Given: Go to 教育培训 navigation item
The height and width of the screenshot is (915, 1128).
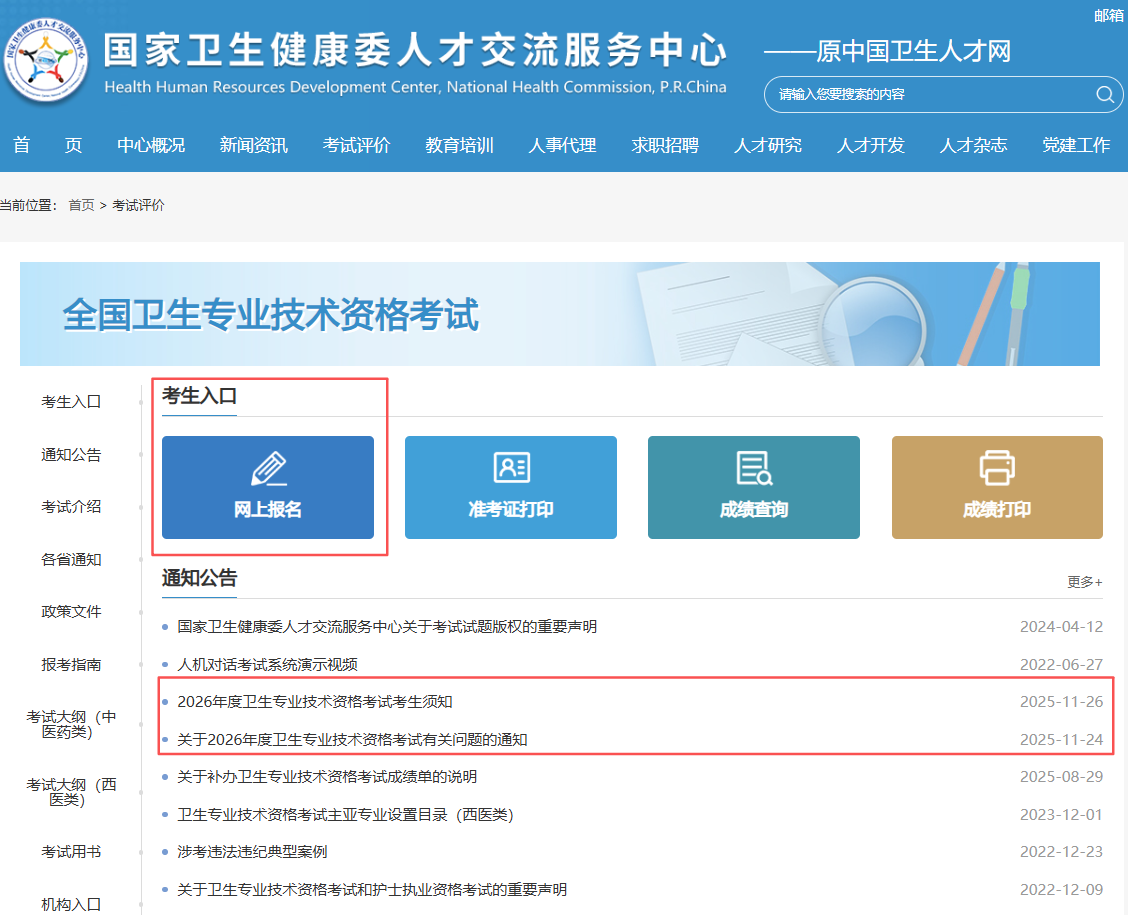Looking at the screenshot, I should pos(459,145).
